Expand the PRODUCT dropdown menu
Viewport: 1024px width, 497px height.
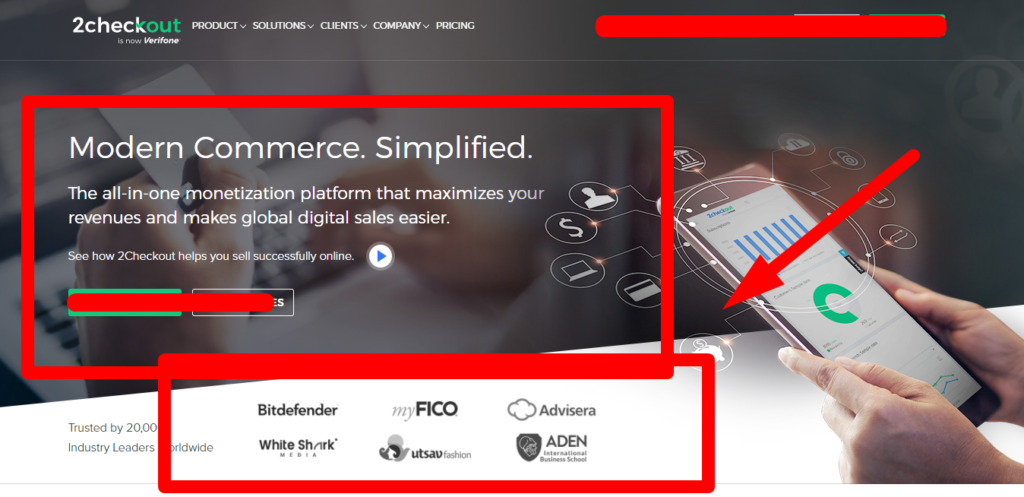219,26
